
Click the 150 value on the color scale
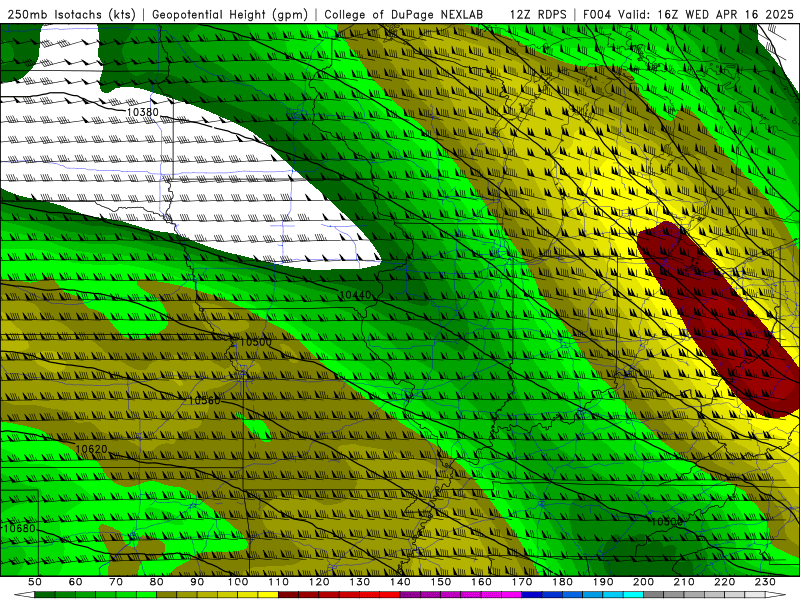pos(441,582)
